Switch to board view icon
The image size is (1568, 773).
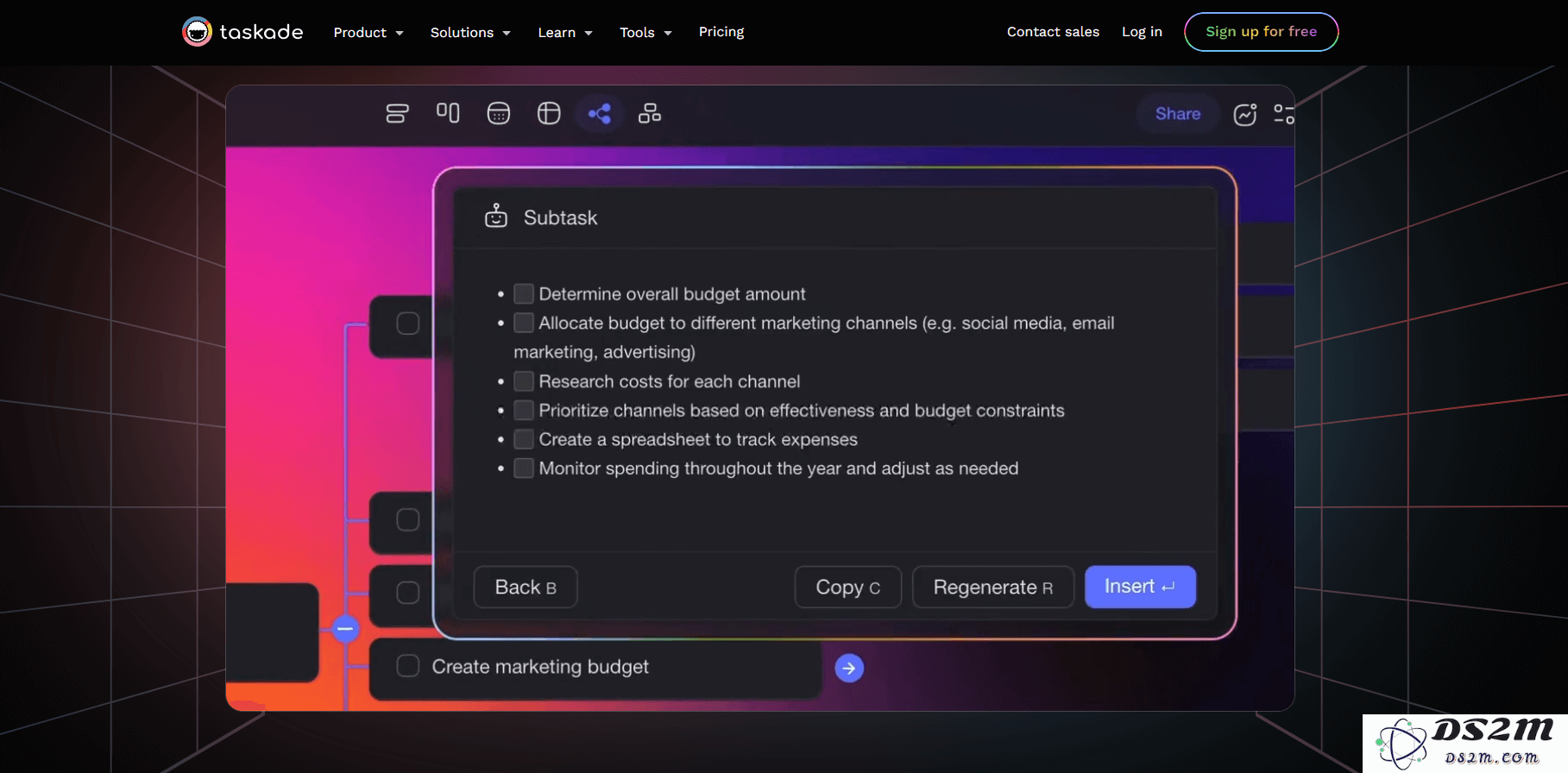tap(448, 113)
